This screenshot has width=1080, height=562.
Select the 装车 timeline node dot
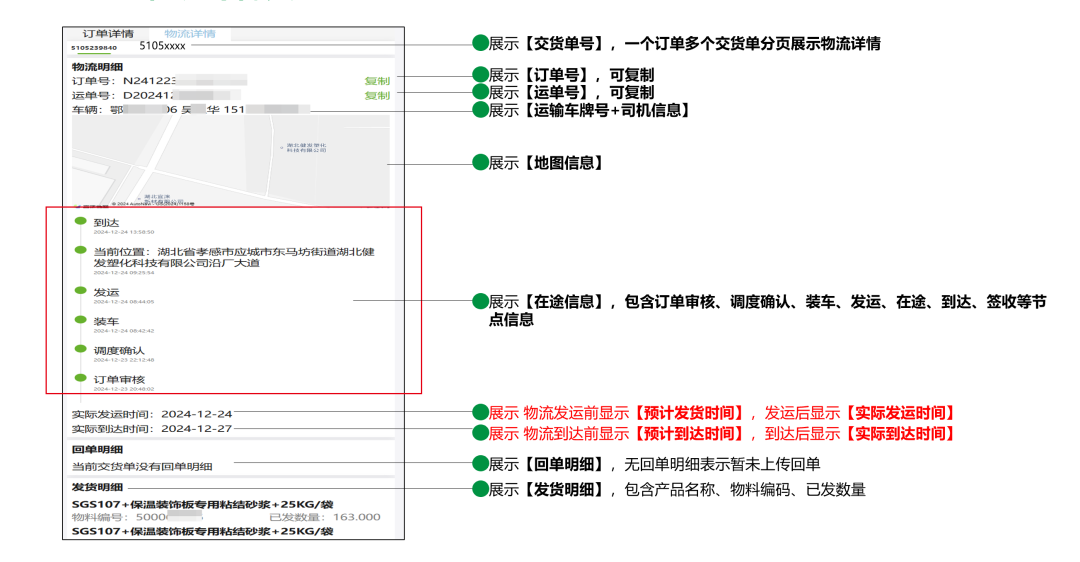(x=80, y=320)
